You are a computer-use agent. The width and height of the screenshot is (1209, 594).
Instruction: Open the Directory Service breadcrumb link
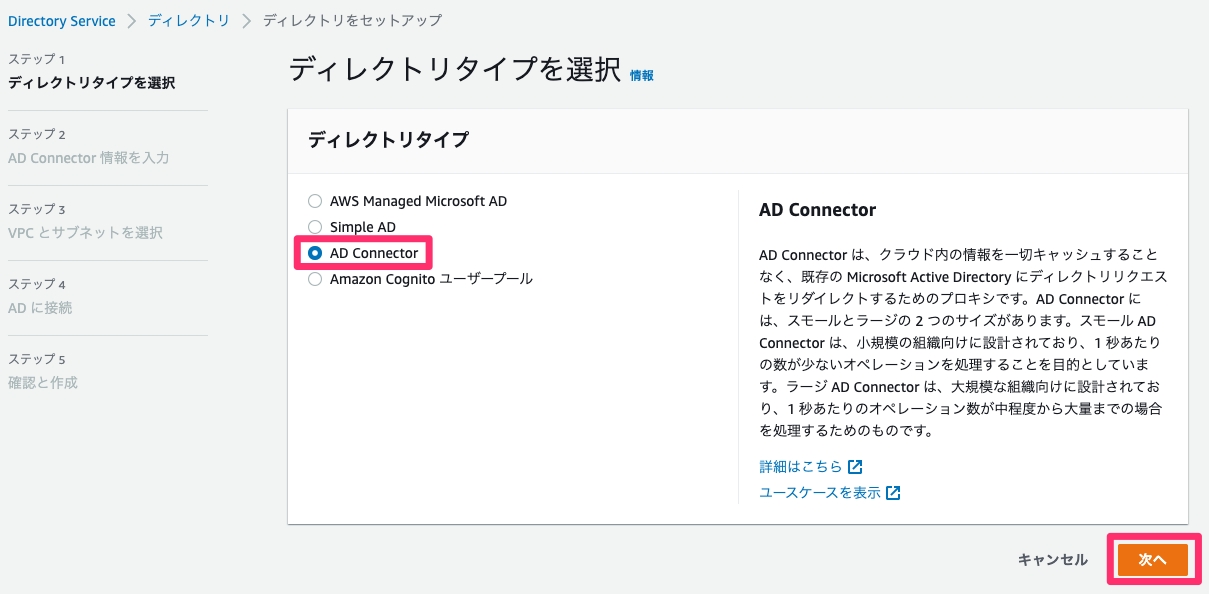tap(62, 21)
